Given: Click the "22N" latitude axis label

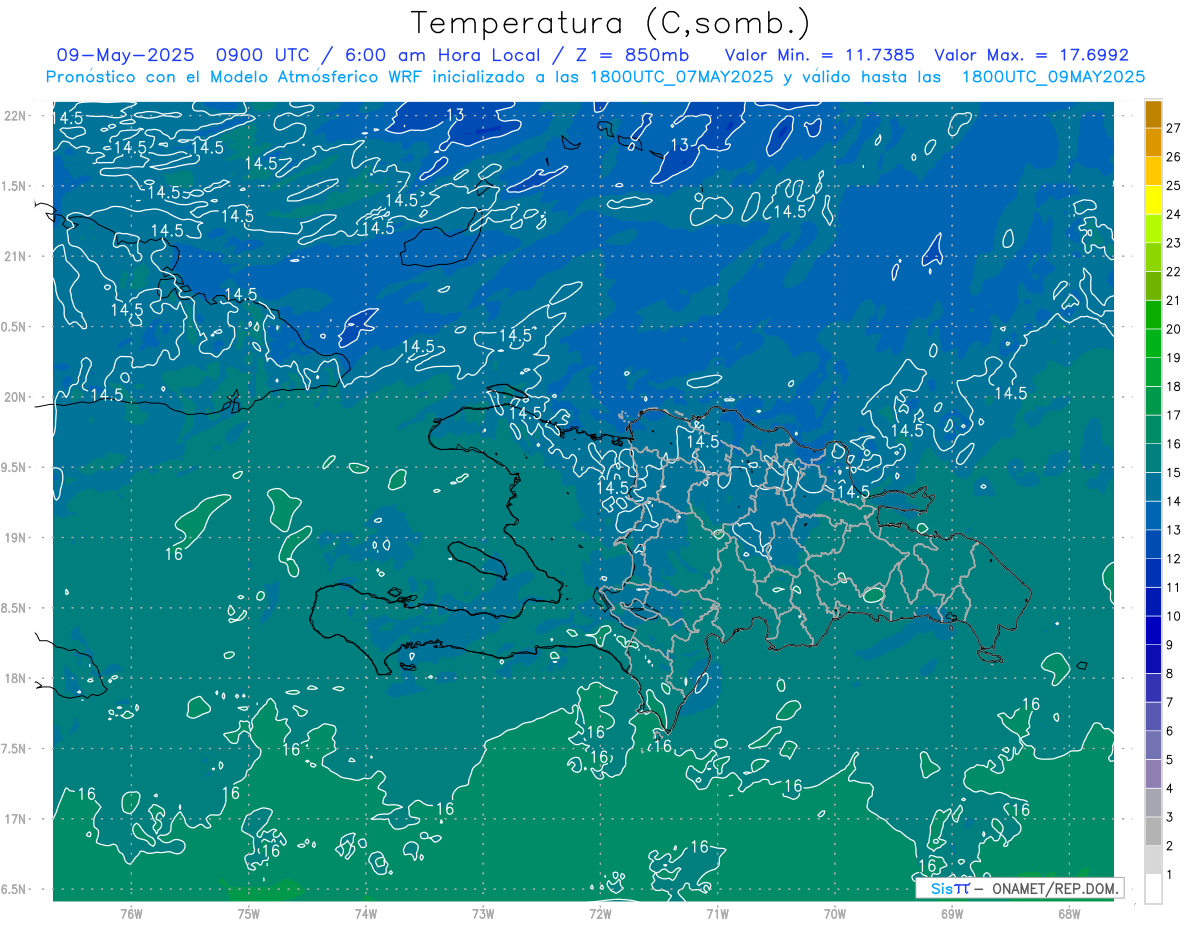Looking at the screenshot, I should coord(14,115).
